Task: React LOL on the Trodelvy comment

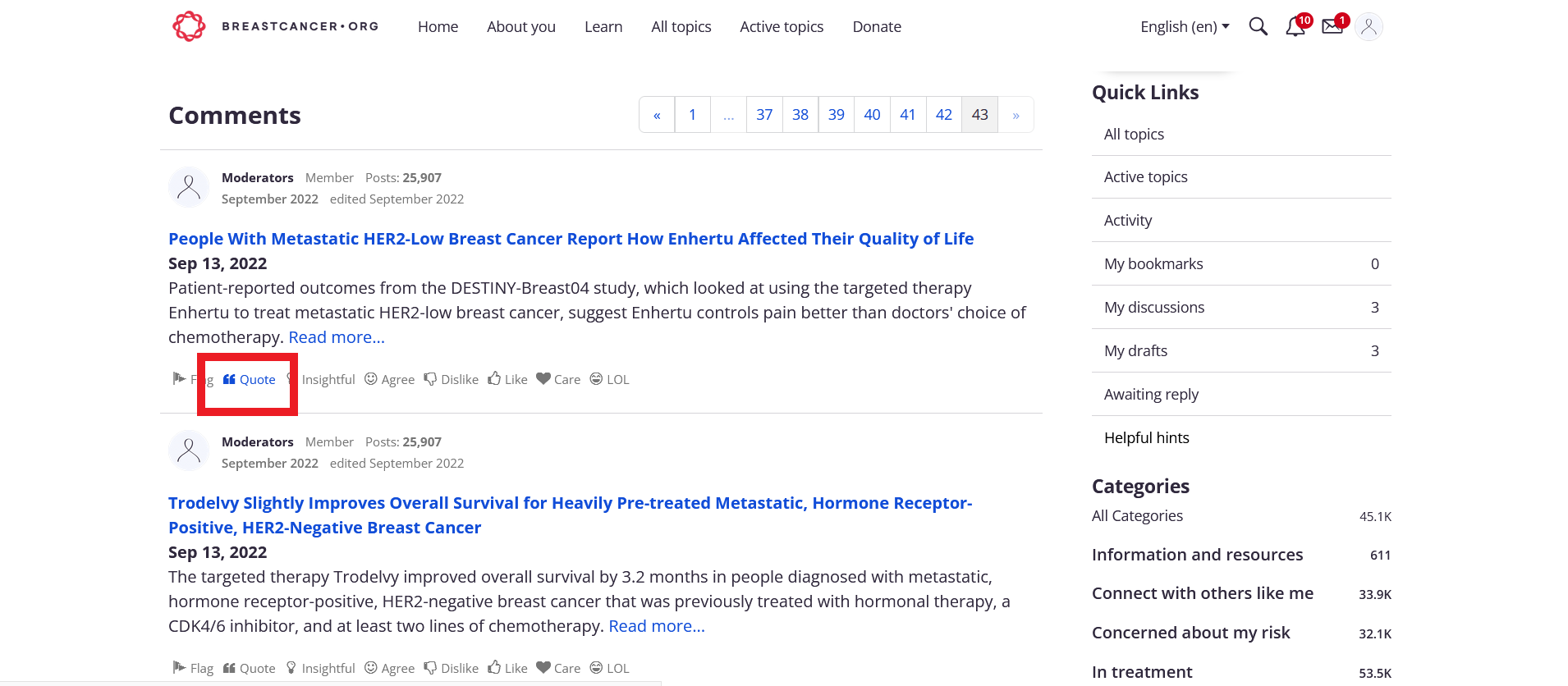Action: 609,668
